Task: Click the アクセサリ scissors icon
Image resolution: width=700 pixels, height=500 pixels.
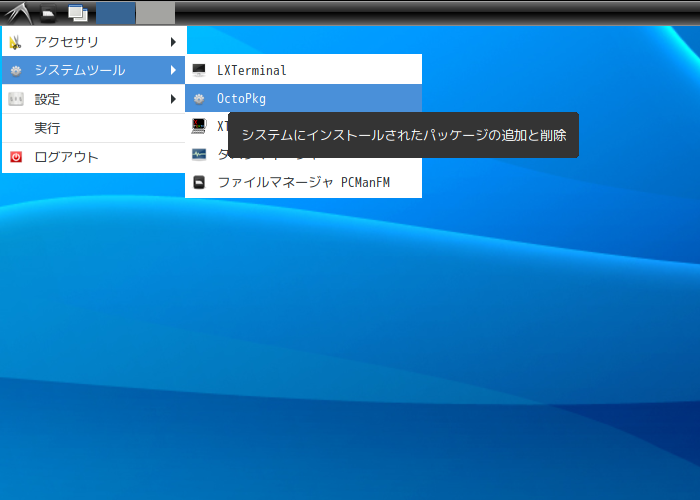Action: (16, 42)
